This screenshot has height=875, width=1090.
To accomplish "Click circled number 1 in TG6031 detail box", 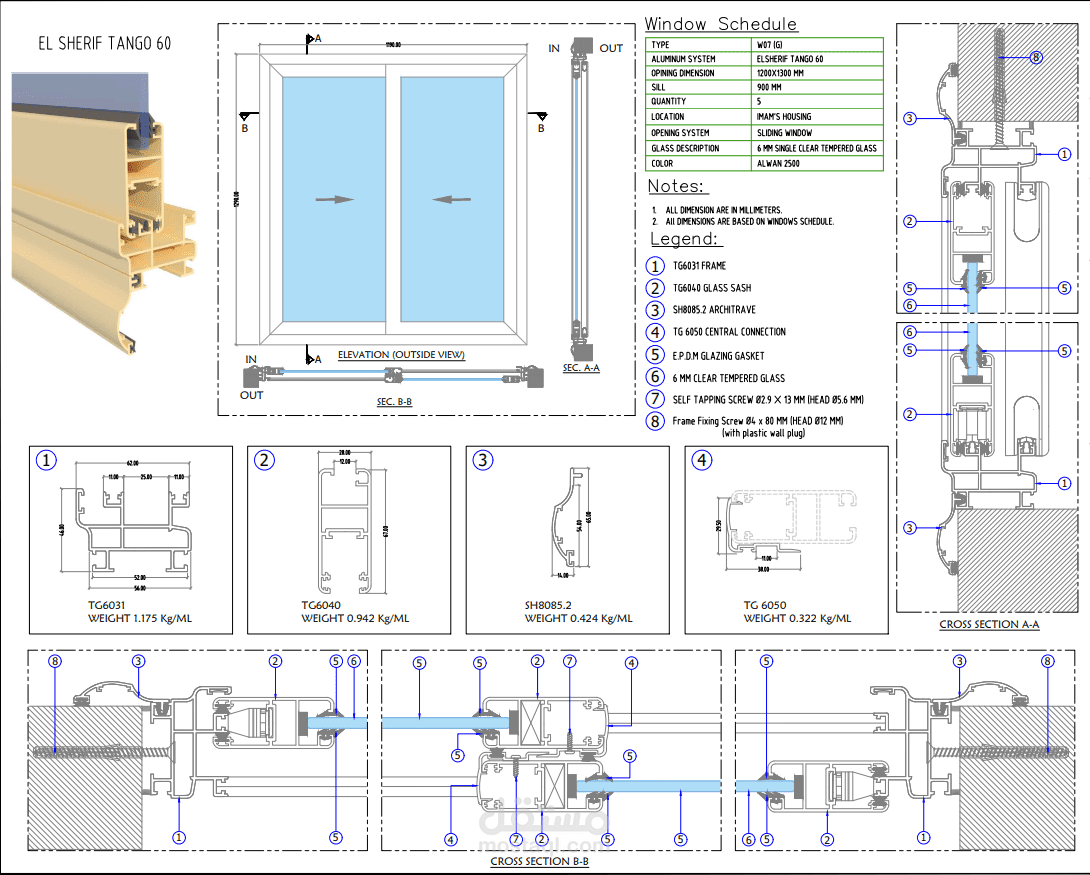I will pyautogui.click(x=46, y=460).
